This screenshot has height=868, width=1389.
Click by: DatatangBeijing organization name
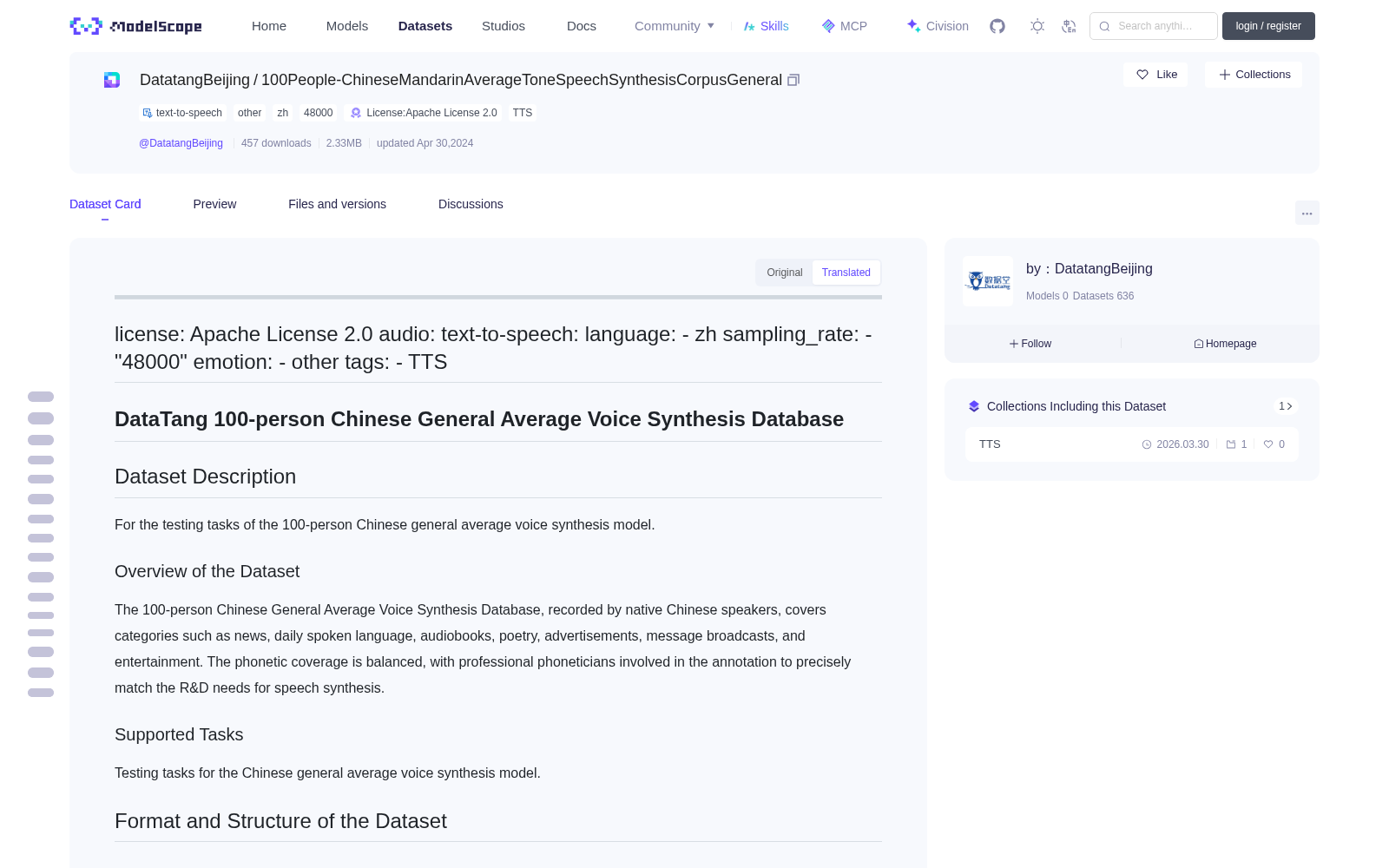[x=1089, y=269]
